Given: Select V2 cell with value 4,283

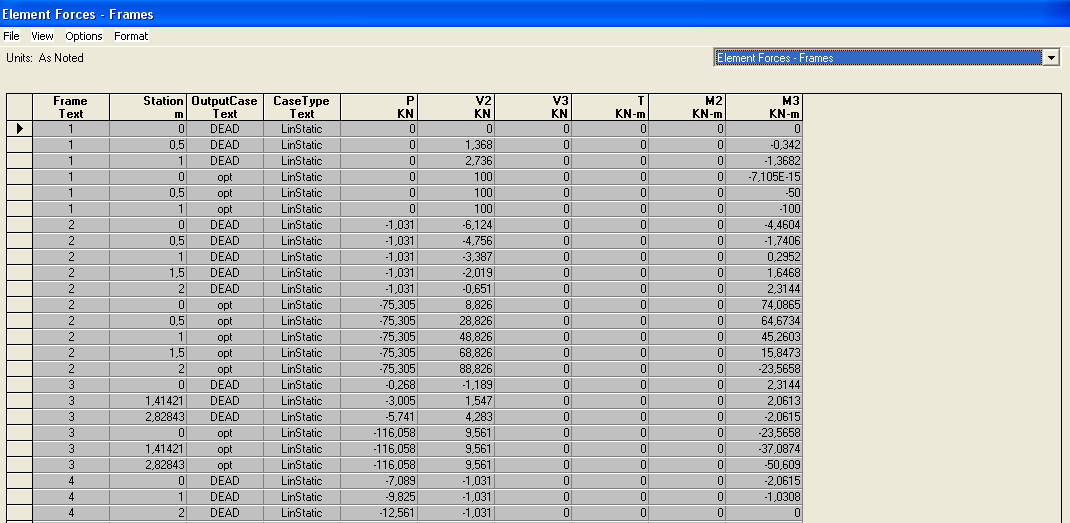Looking at the screenshot, I should point(457,416).
